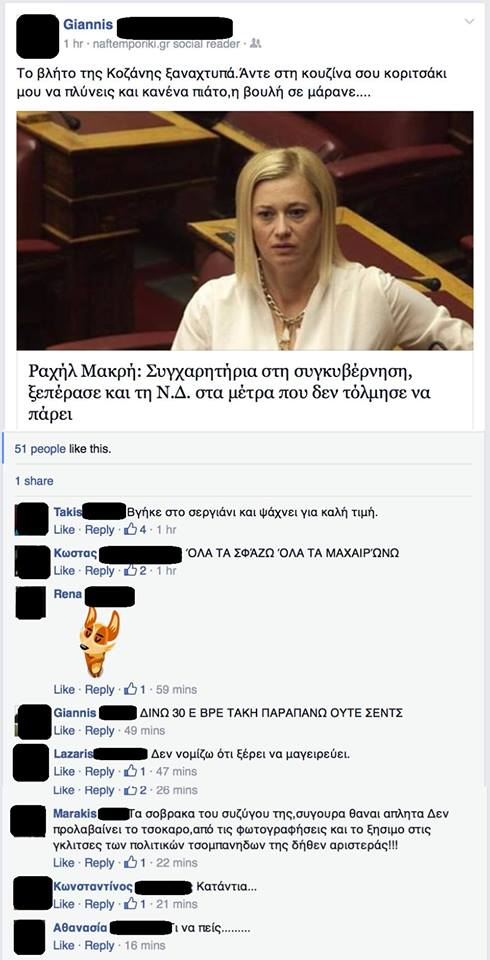This screenshot has height=960, width=490.
Task: Like Takis's comment
Action: [64, 530]
